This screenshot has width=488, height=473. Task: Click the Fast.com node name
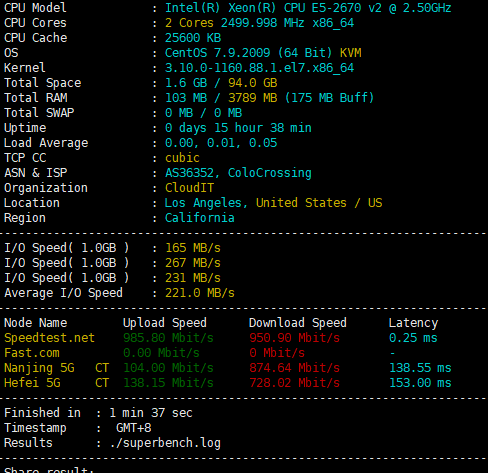tap(32, 353)
